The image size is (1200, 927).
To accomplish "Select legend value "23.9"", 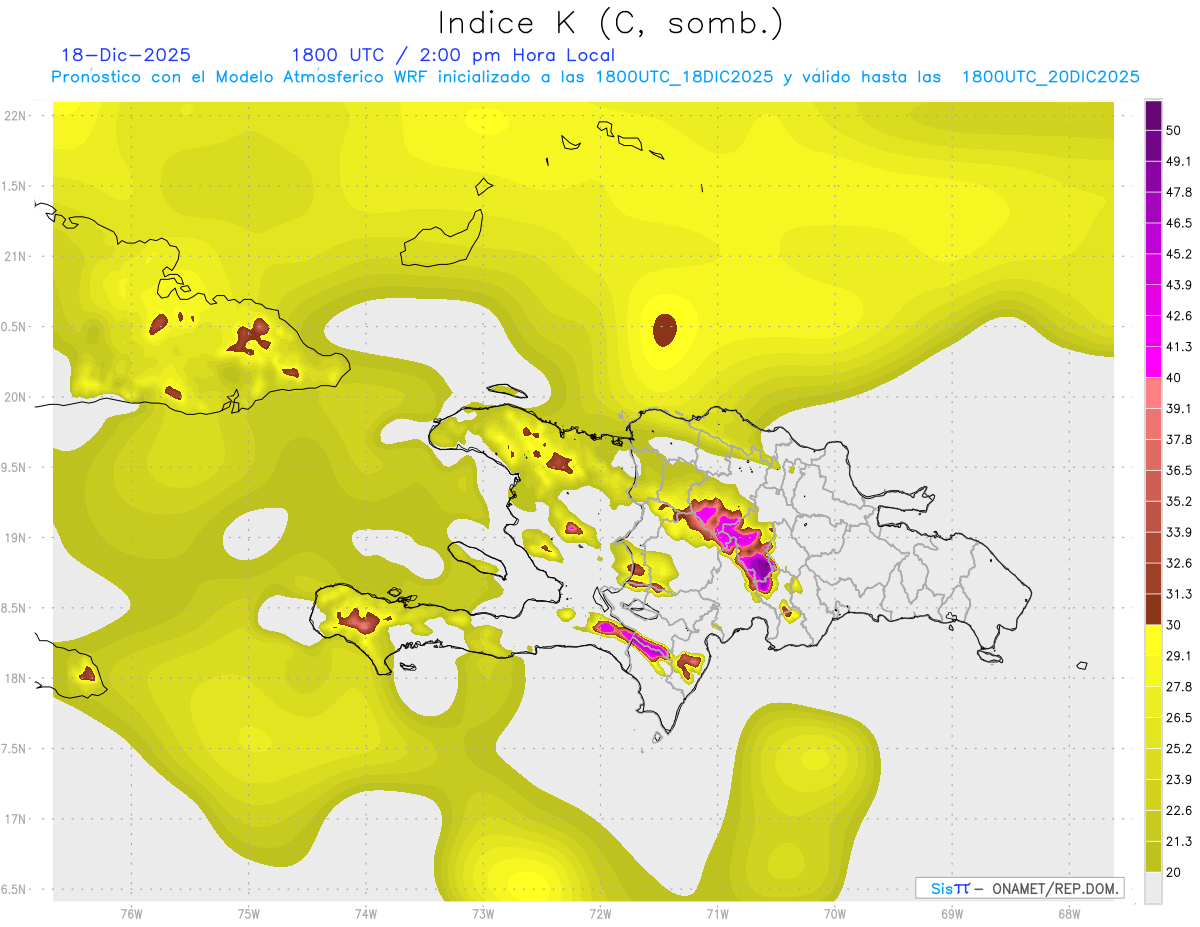I will pyautogui.click(x=1179, y=780).
